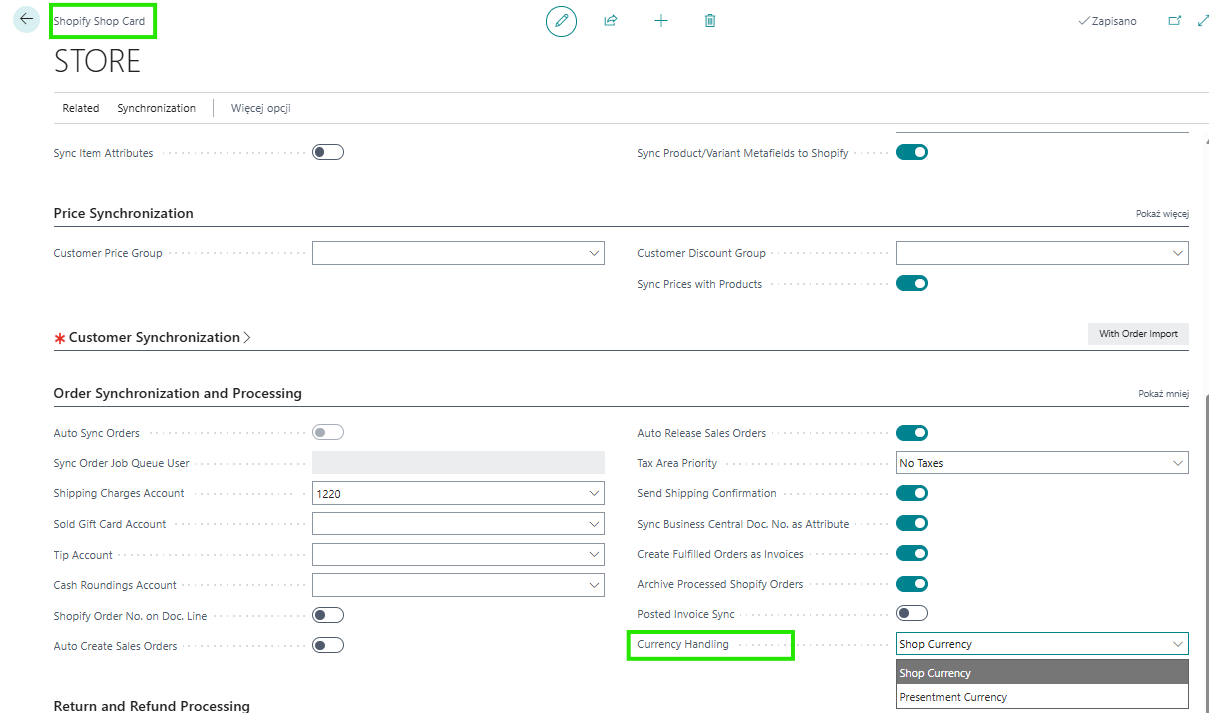The height and width of the screenshot is (713, 1209).
Task: Click With Order Import summary button
Action: tap(1138, 334)
